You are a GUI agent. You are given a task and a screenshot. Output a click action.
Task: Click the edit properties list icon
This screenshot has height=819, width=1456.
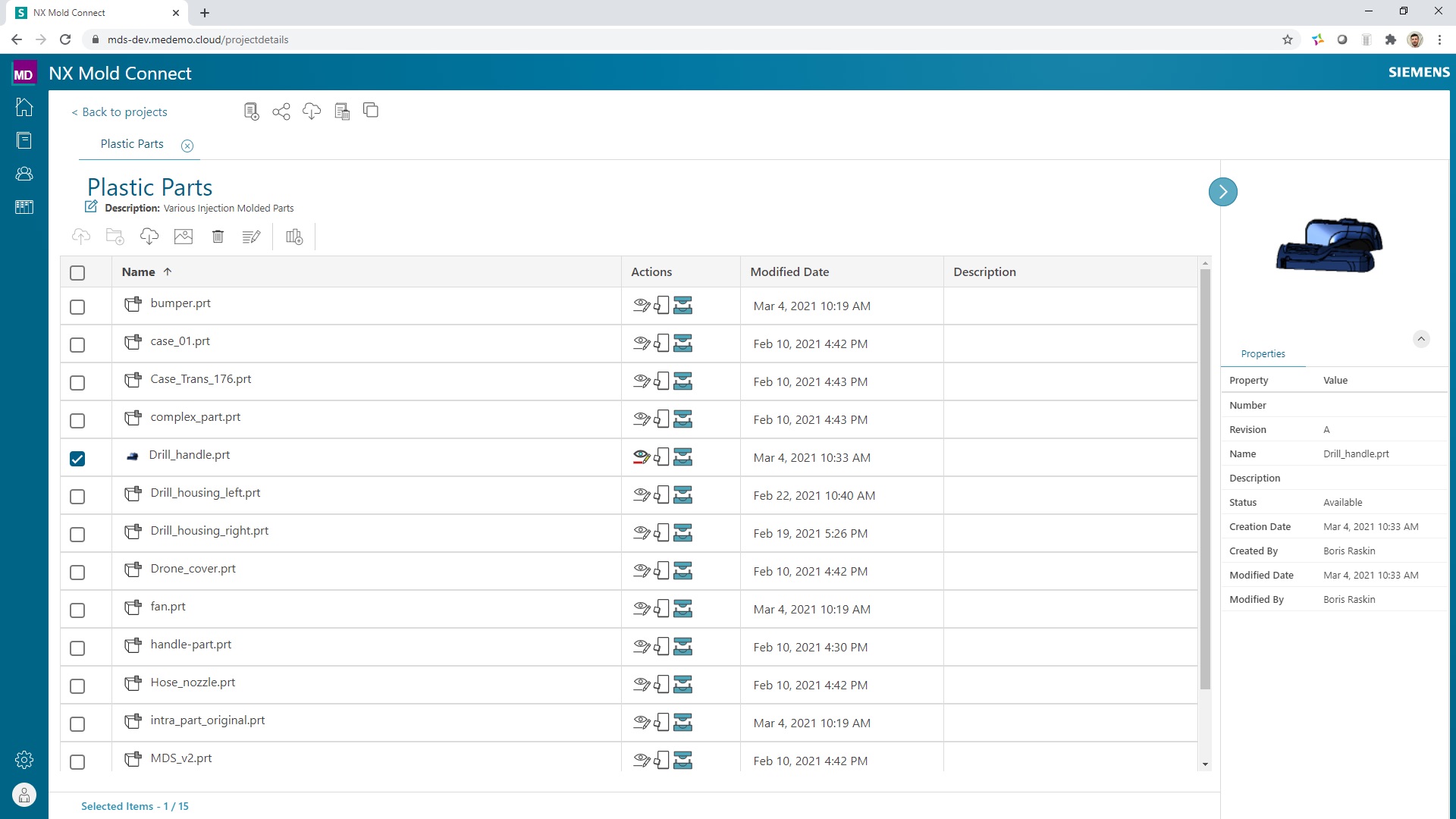pyautogui.click(x=252, y=237)
